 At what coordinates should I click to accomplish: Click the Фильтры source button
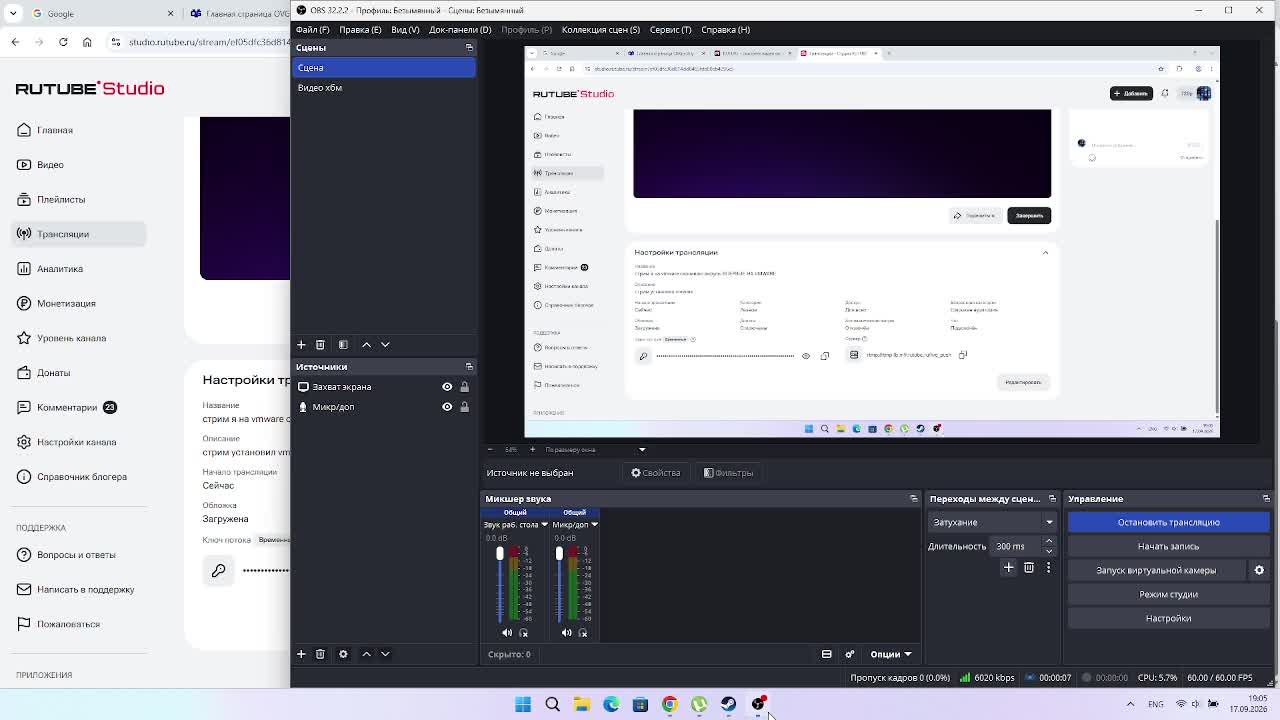coord(728,473)
